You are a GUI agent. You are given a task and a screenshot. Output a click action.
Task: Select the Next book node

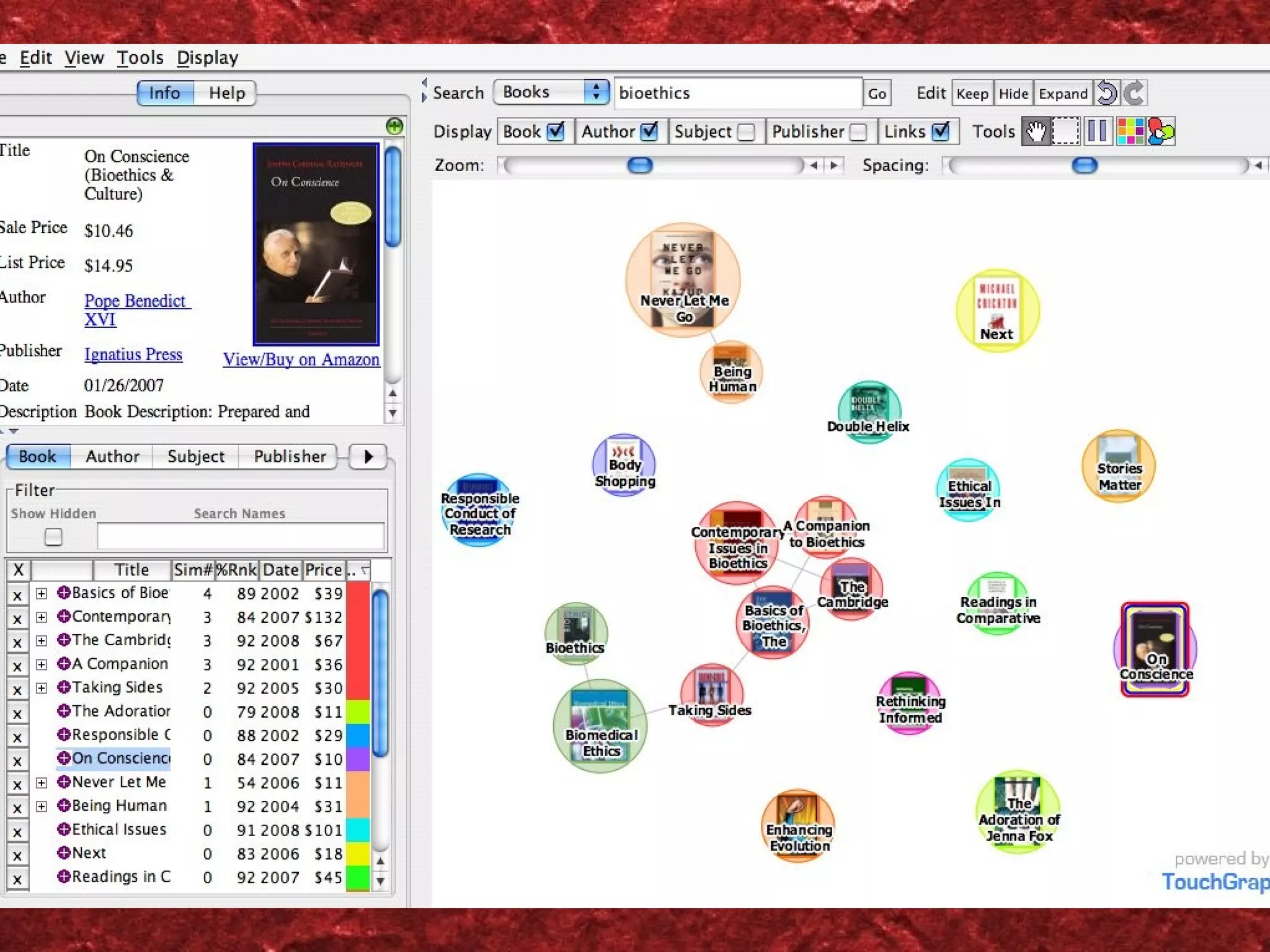pyautogui.click(x=997, y=311)
